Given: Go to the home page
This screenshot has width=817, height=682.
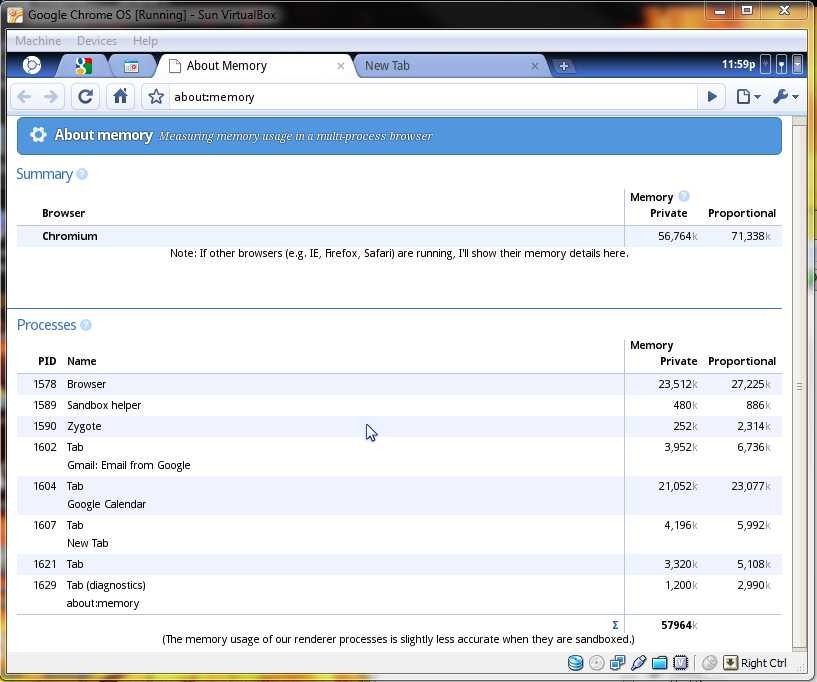Looking at the screenshot, I should (x=120, y=97).
